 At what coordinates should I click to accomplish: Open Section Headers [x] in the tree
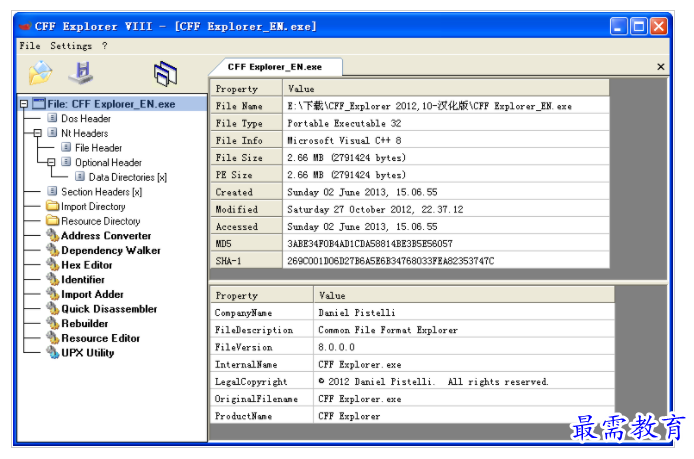(x=102, y=192)
